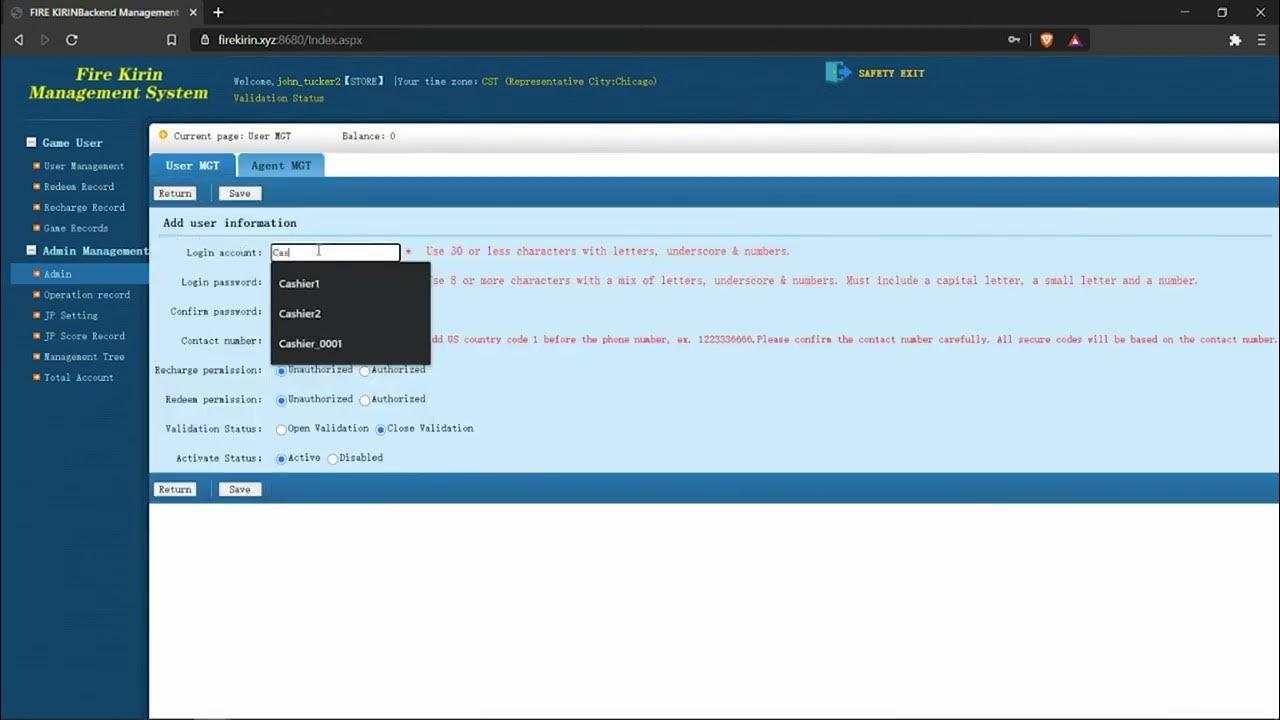Click the Fire Kirin Management System logo
The height and width of the screenshot is (720, 1280).
pyautogui.click(x=118, y=84)
